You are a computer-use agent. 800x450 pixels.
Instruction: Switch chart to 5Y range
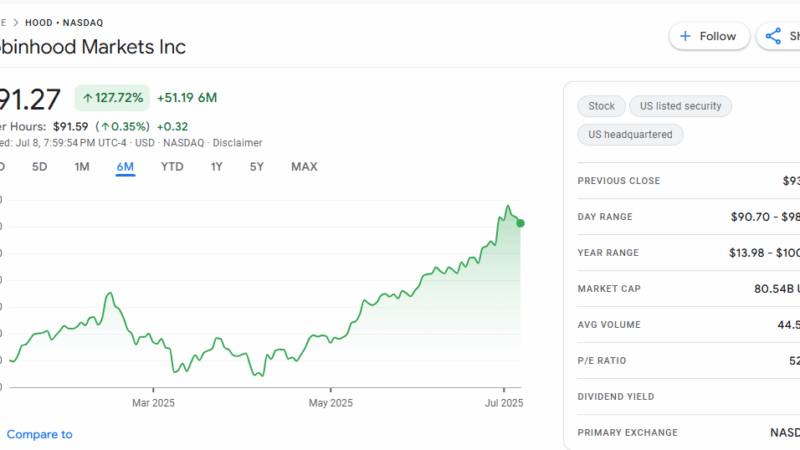click(257, 167)
